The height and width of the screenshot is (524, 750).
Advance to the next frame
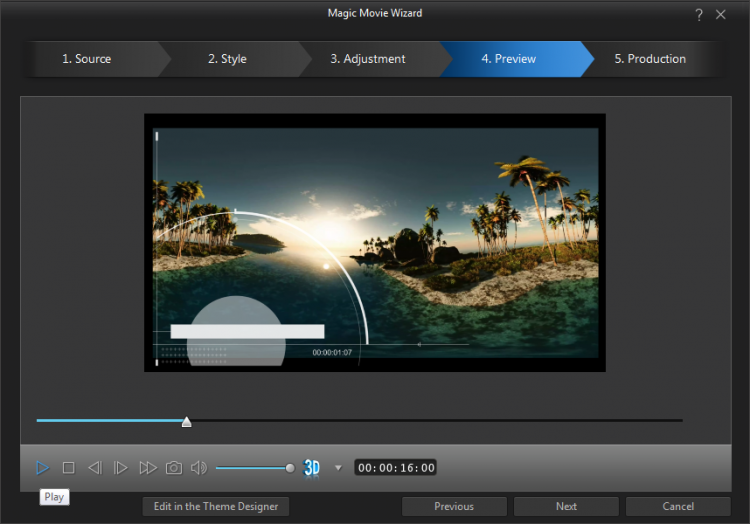(x=121, y=467)
